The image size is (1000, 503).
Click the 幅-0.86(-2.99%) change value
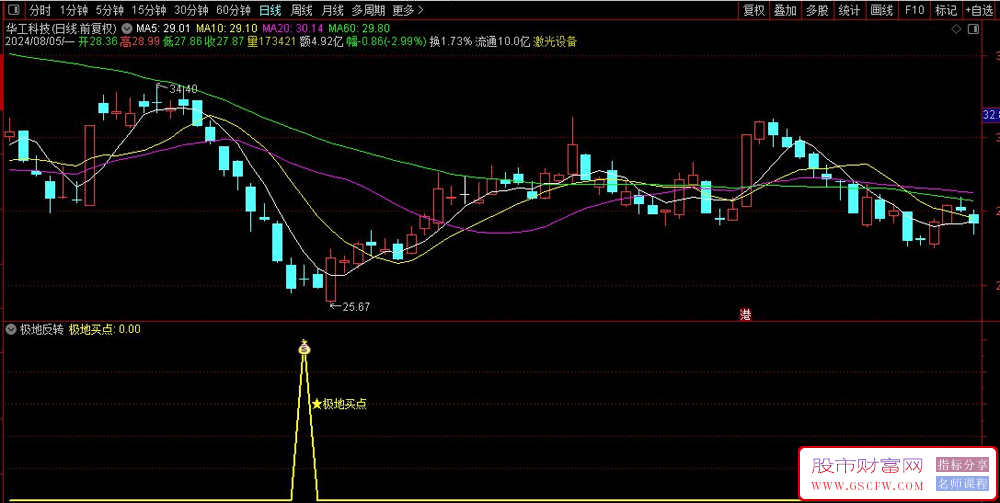(386, 42)
